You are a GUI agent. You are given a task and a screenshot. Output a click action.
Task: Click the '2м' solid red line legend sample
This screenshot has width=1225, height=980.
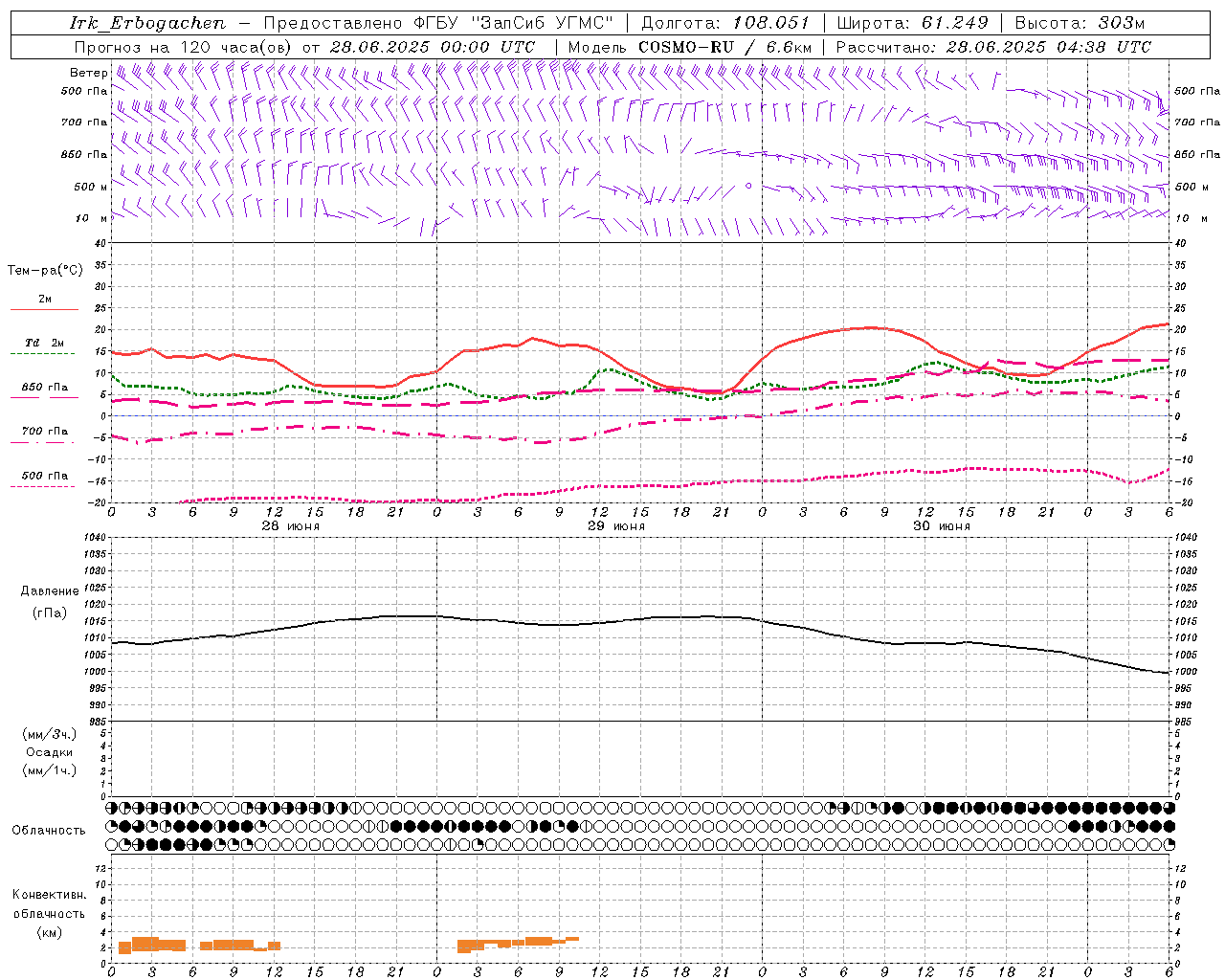point(44,310)
